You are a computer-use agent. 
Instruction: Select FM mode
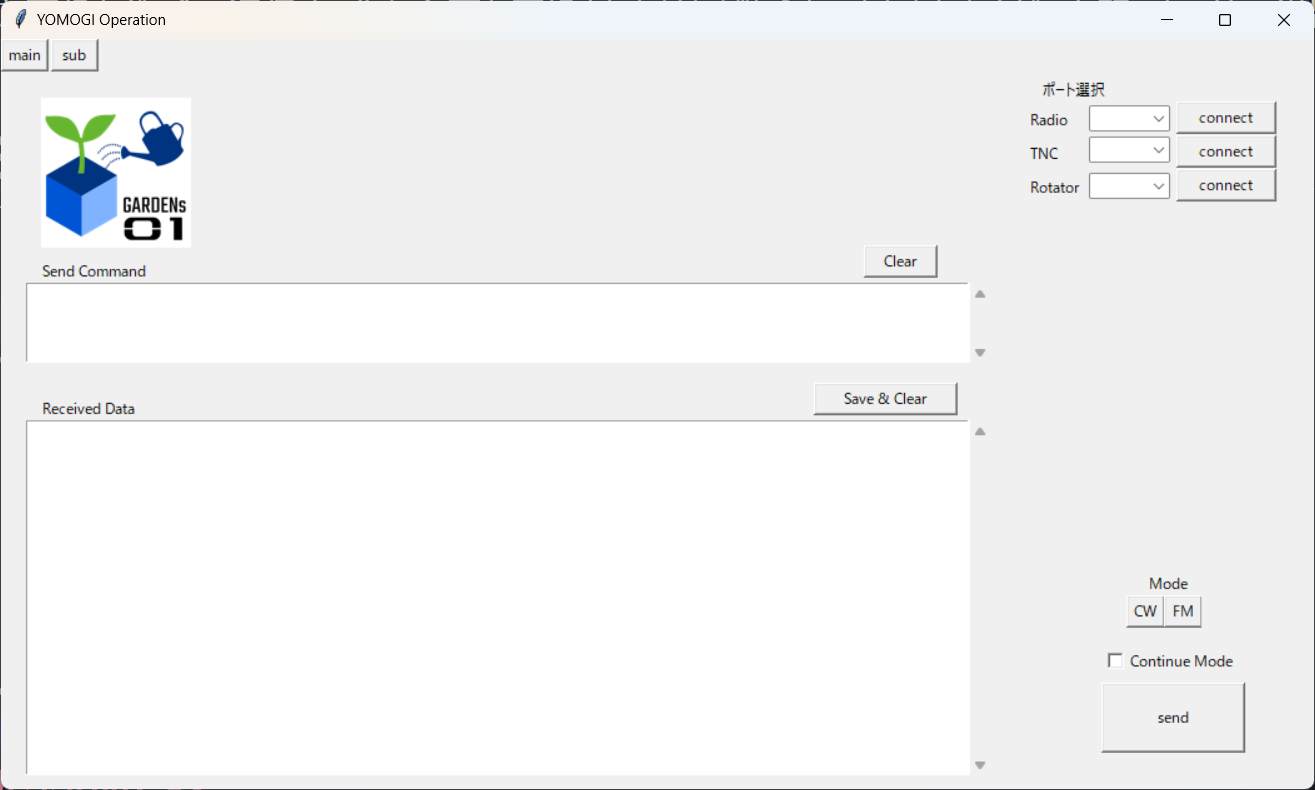coord(1183,611)
